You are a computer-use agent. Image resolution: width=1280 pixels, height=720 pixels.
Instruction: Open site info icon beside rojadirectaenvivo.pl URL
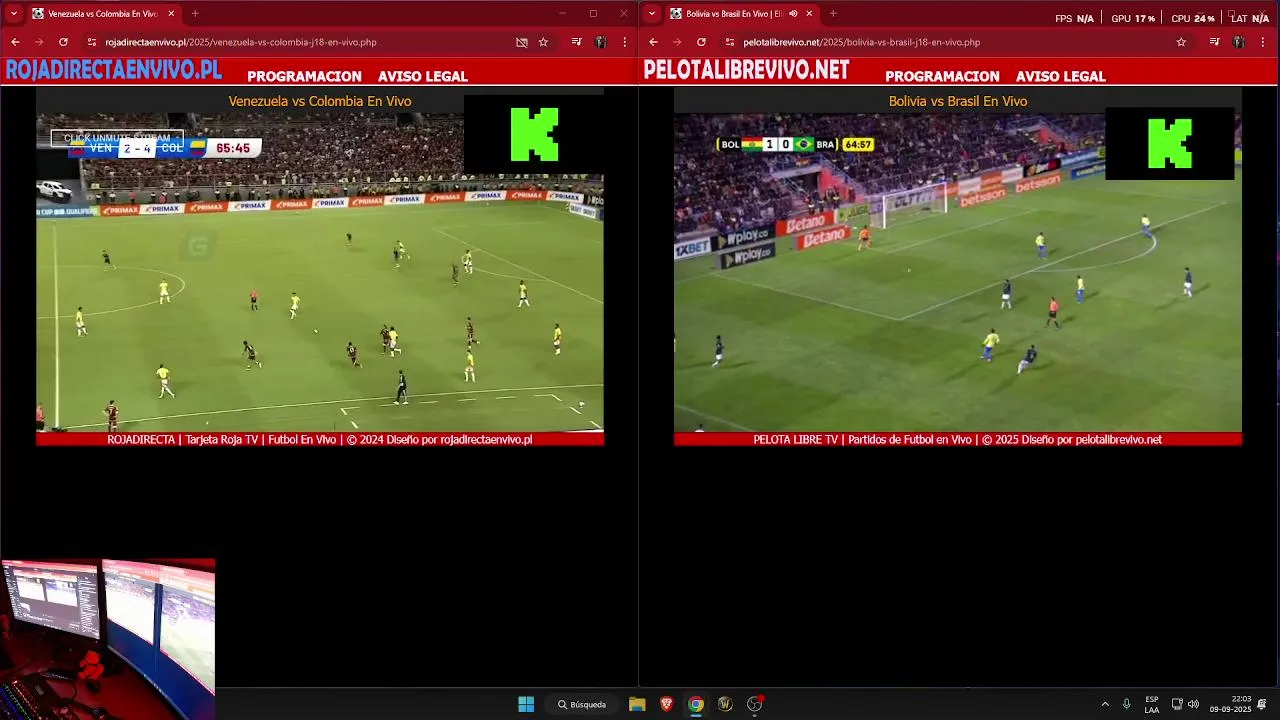(x=92, y=42)
